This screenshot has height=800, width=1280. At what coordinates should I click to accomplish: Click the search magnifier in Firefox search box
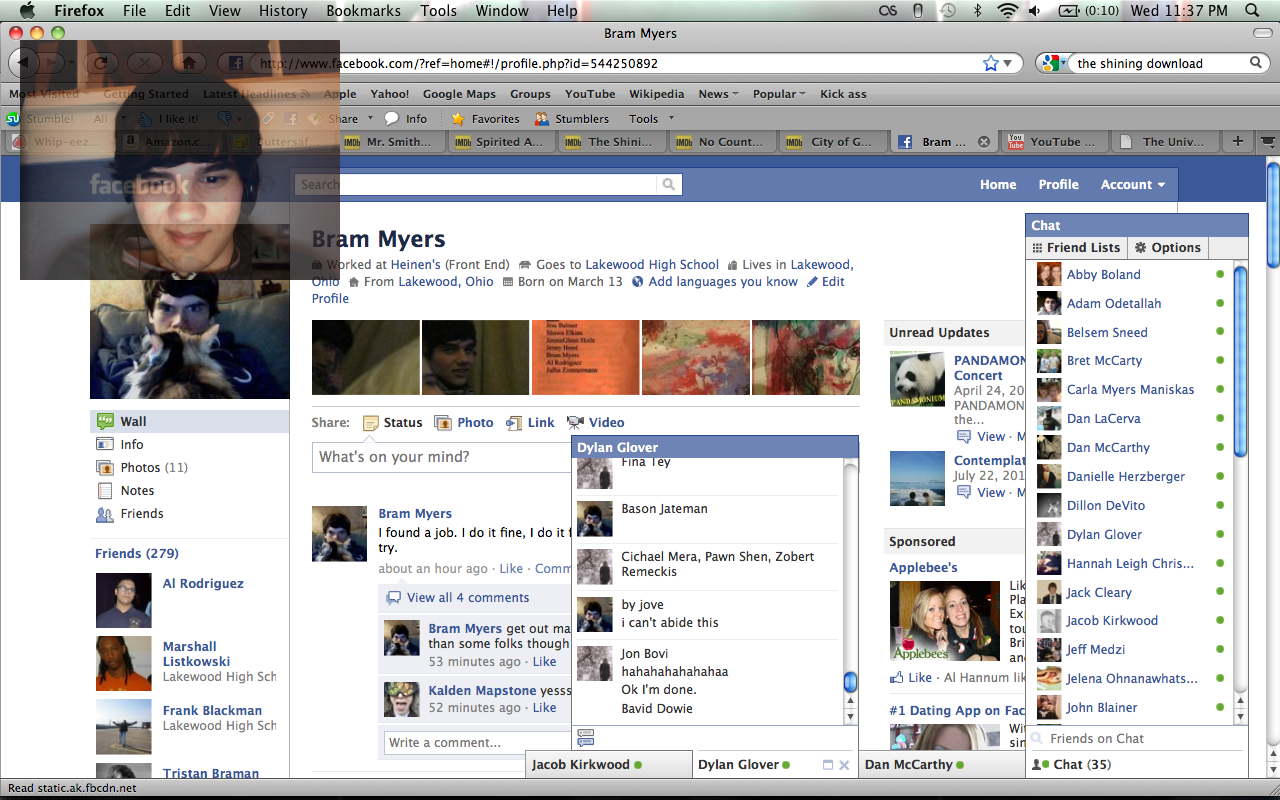[1257, 63]
